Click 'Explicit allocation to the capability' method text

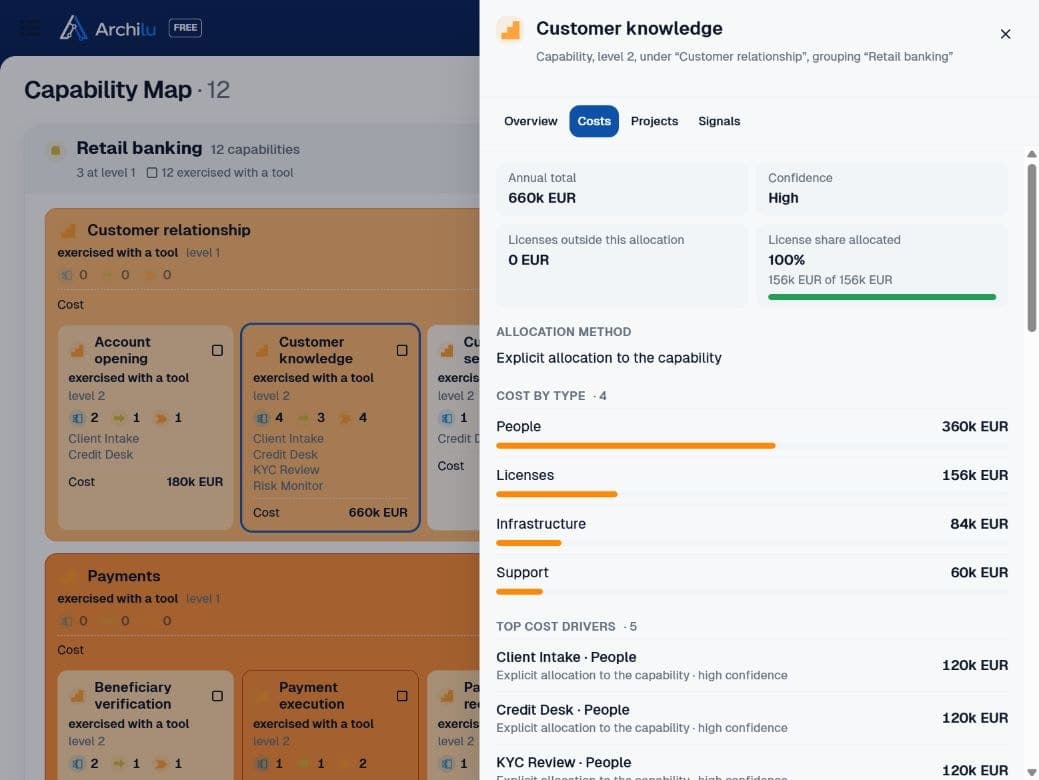(x=608, y=358)
